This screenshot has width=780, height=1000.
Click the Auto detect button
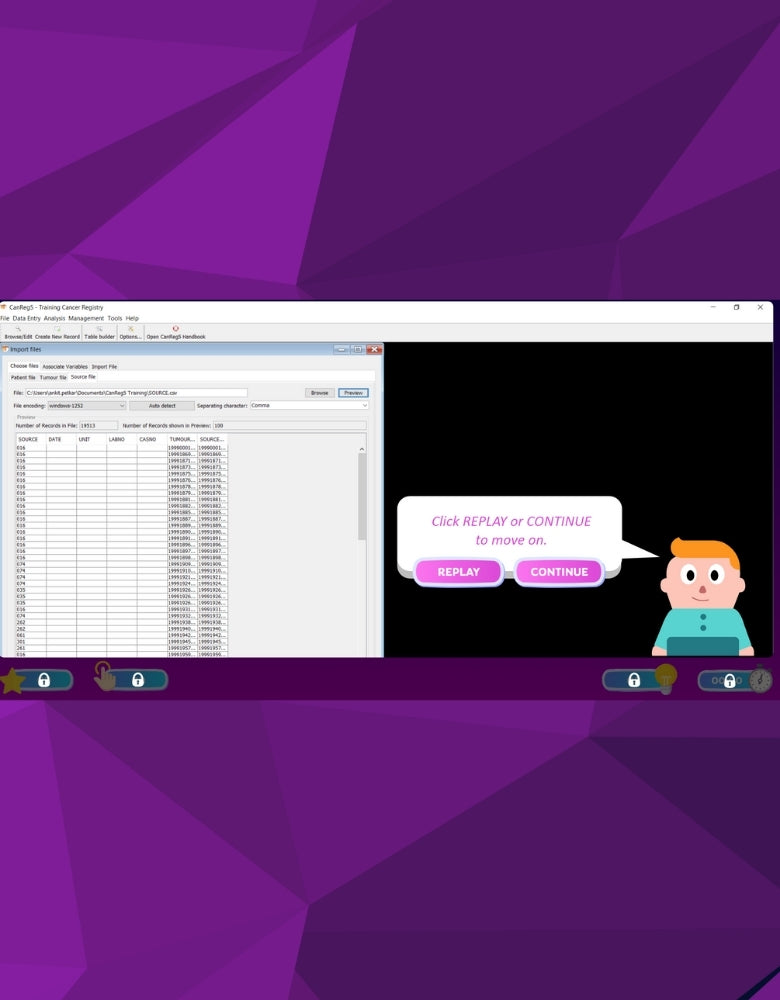(162, 406)
